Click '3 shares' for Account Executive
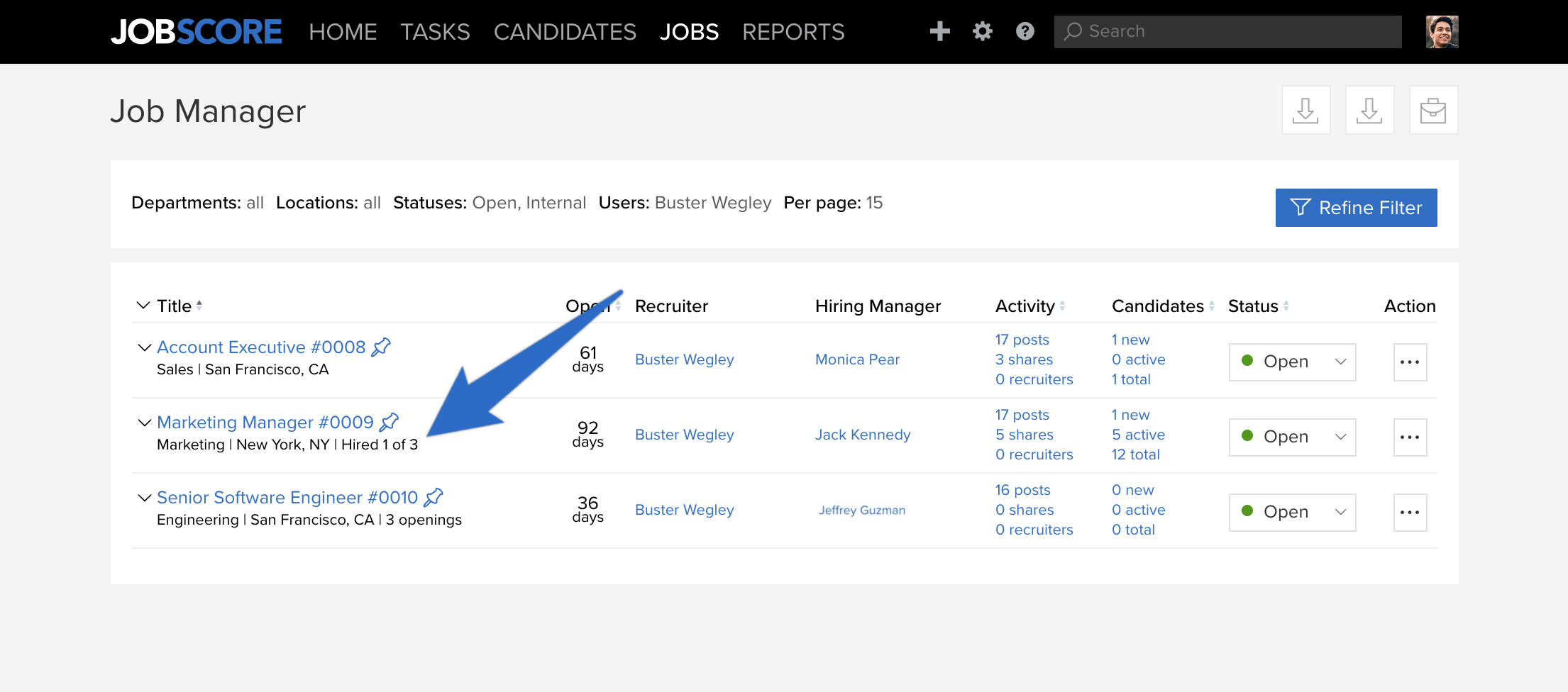 click(1024, 359)
